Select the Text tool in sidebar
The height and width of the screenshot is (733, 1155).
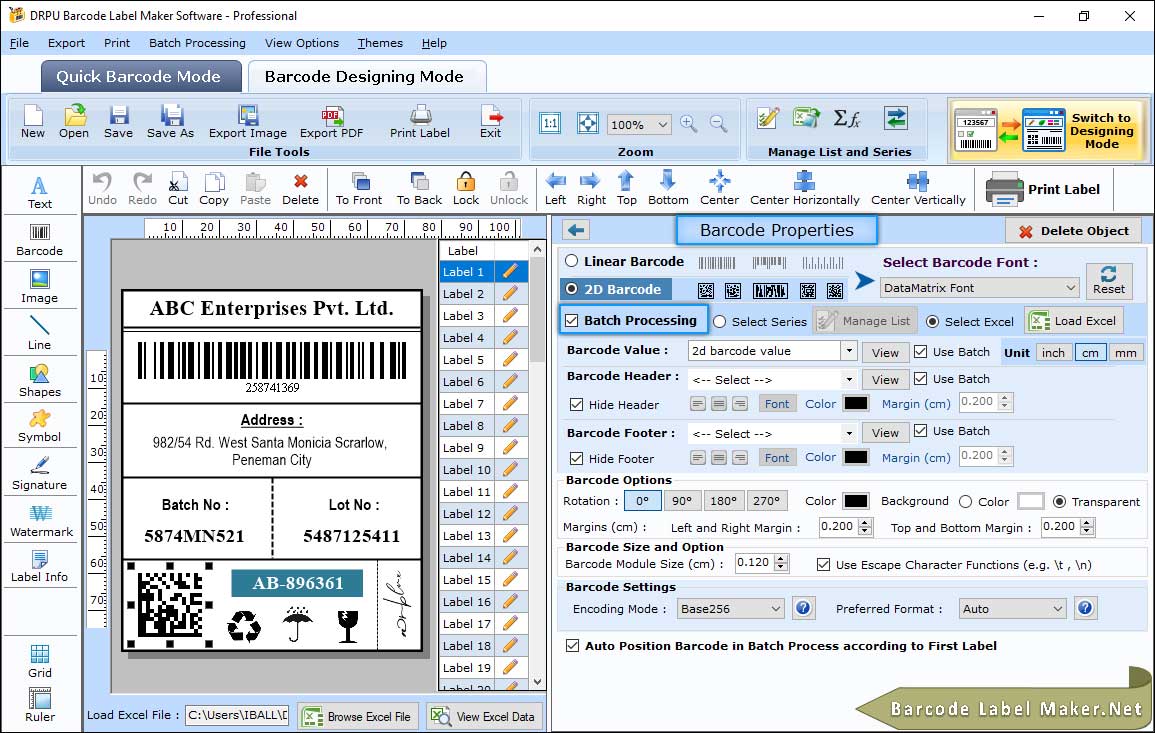point(40,192)
